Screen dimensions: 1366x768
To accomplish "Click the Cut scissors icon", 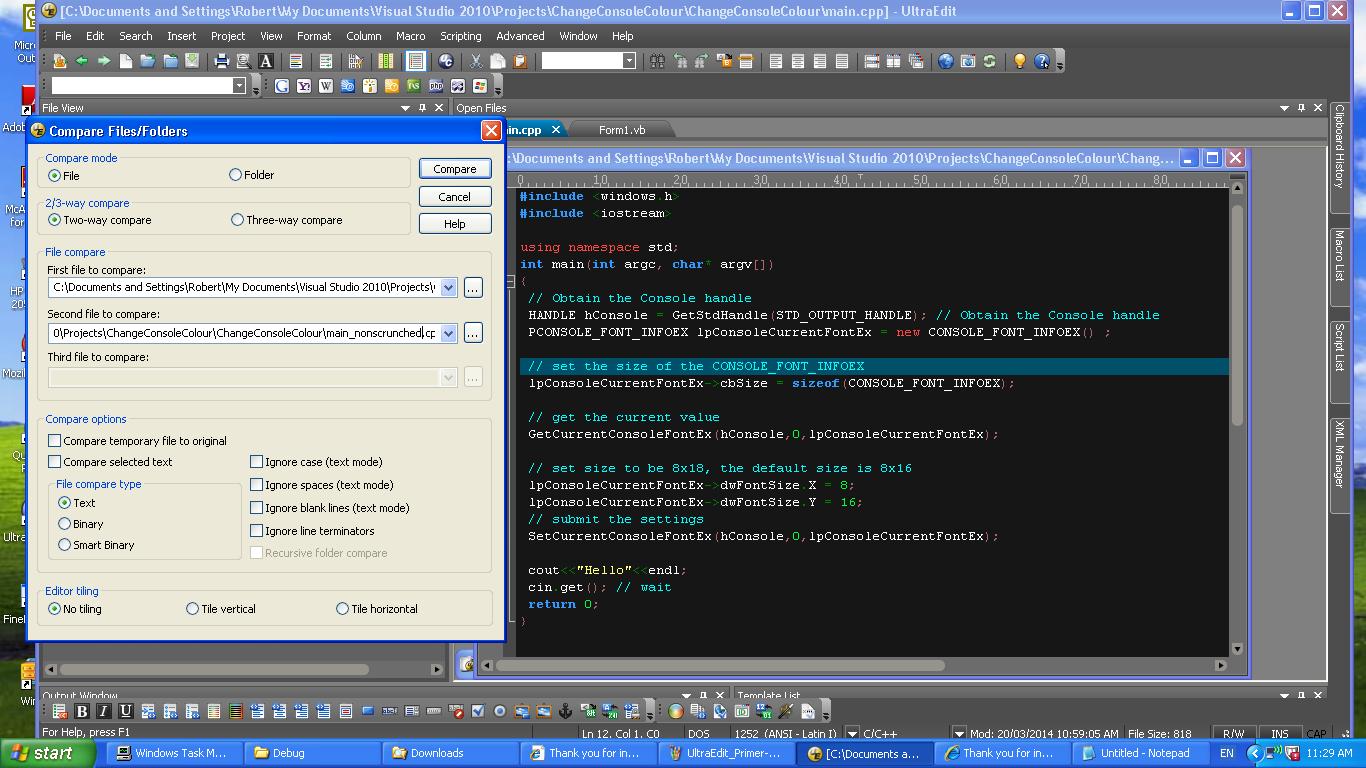I will [476, 61].
